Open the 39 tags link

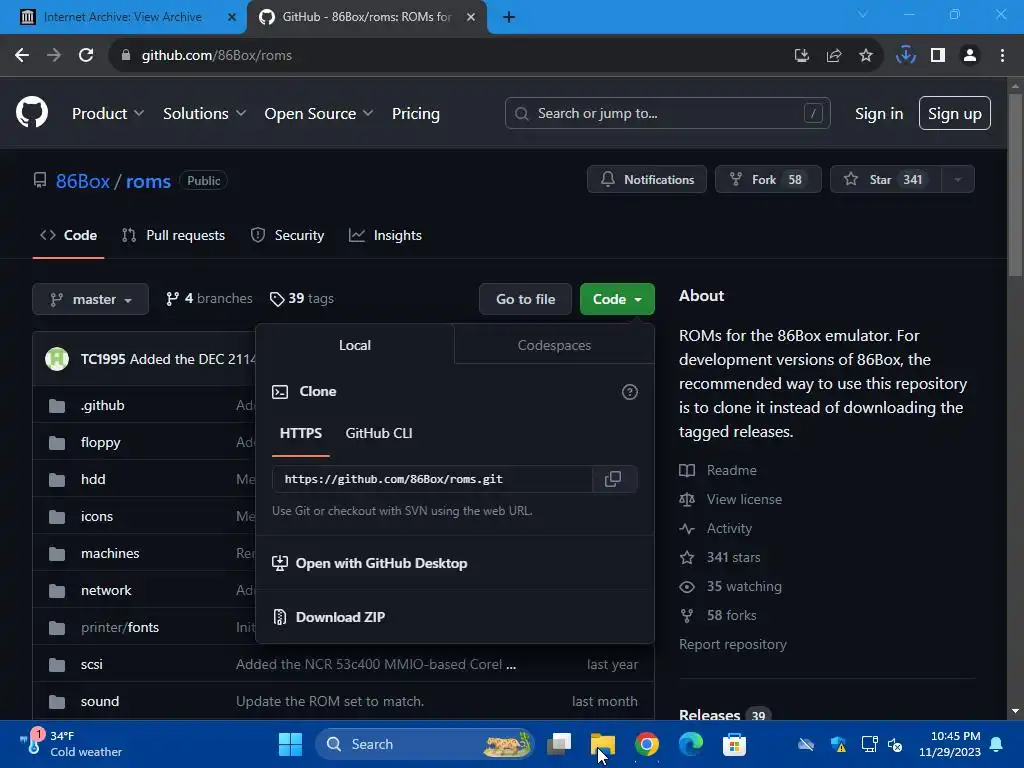[302, 298]
